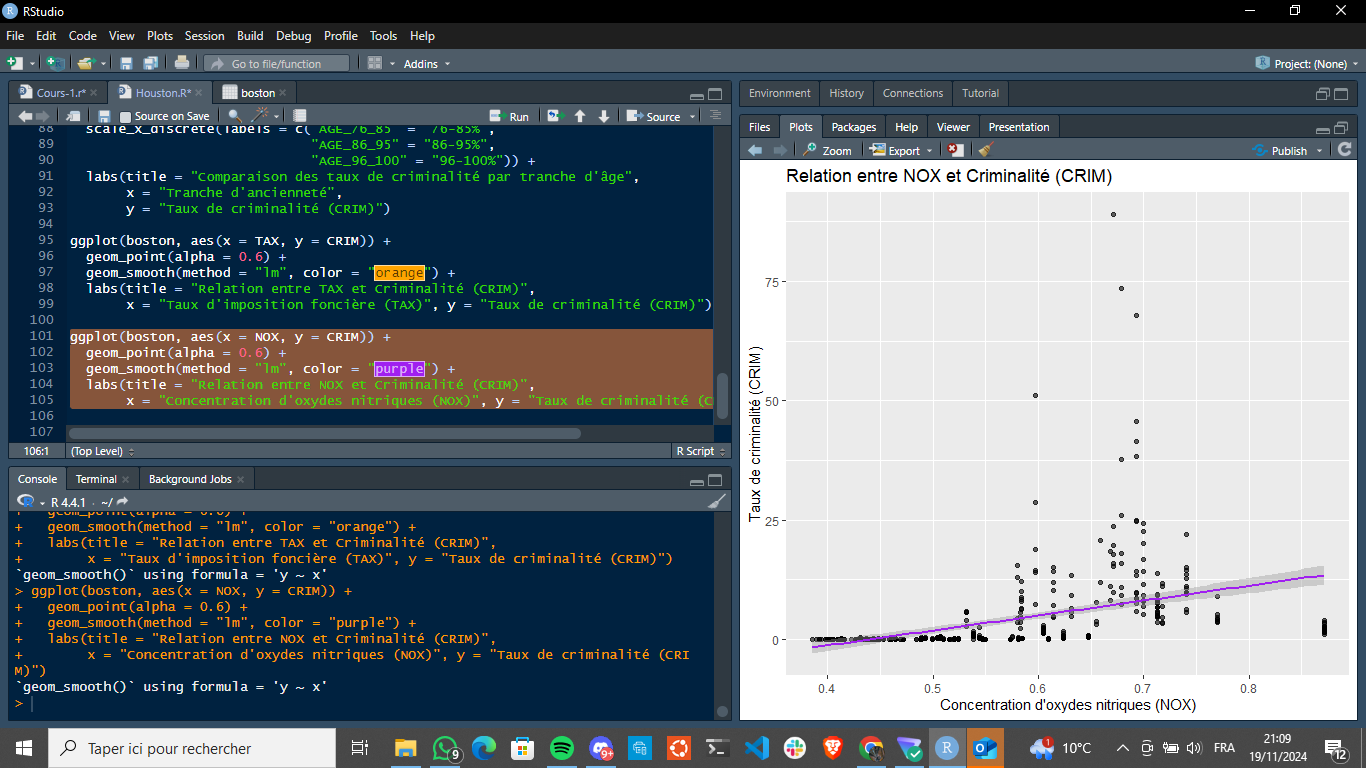Viewport: 1366px width, 768px height.
Task: Clear the console using the broom icon
Action: pos(717,501)
